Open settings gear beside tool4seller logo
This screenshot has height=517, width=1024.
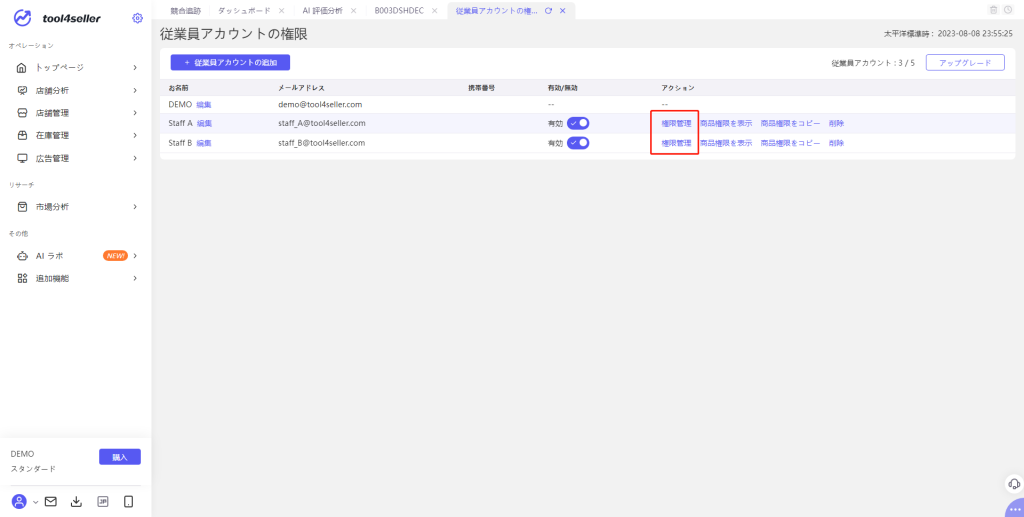(x=137, y=18)
